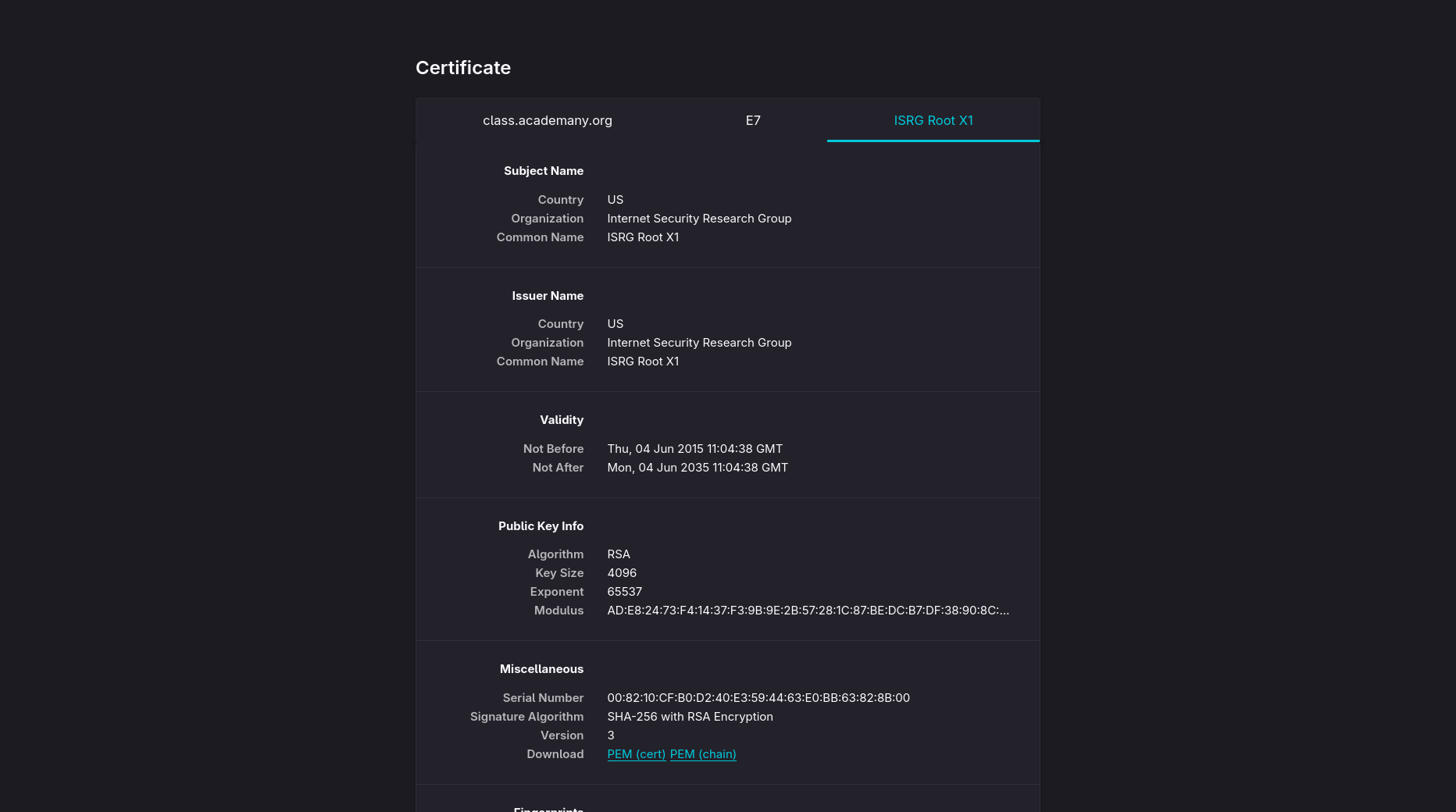The width and height of the screenshot is (1456, 812).
Task: Click the Issuer Name section heading
Action: [x=548, y=296]
